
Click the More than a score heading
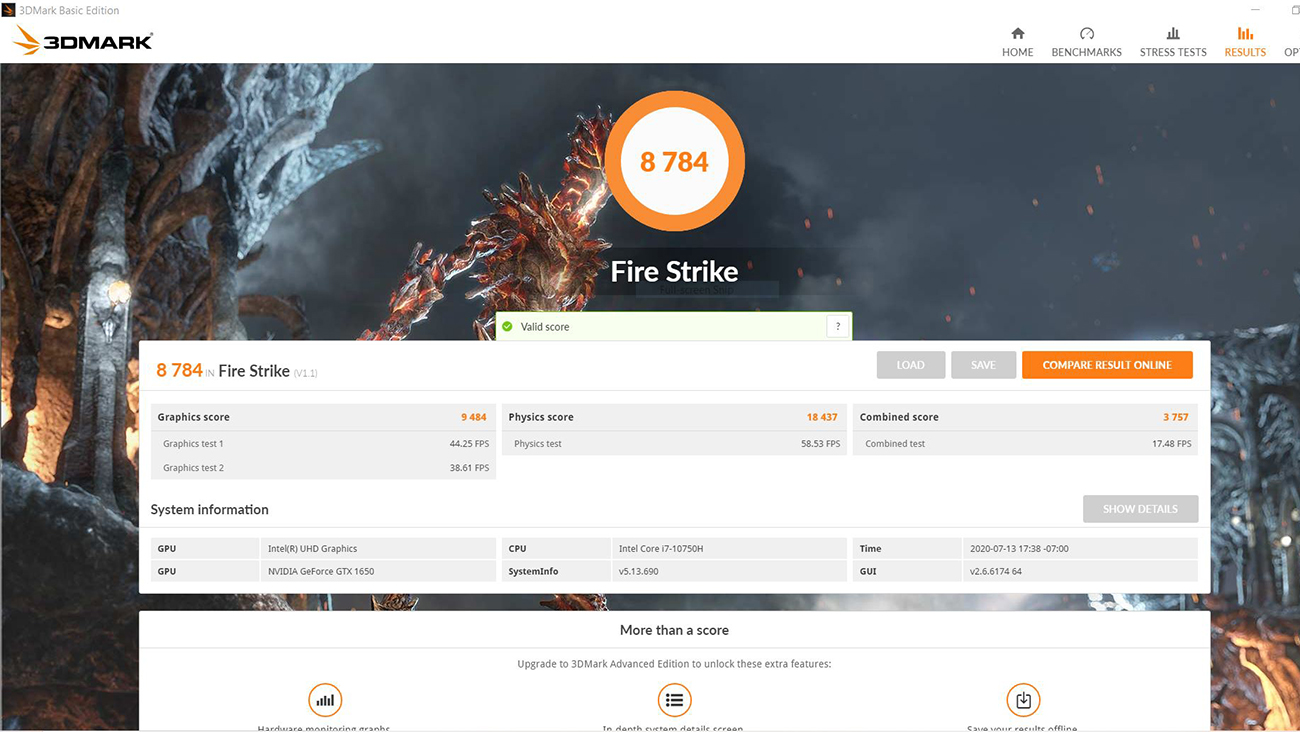(x=674, y=630)
